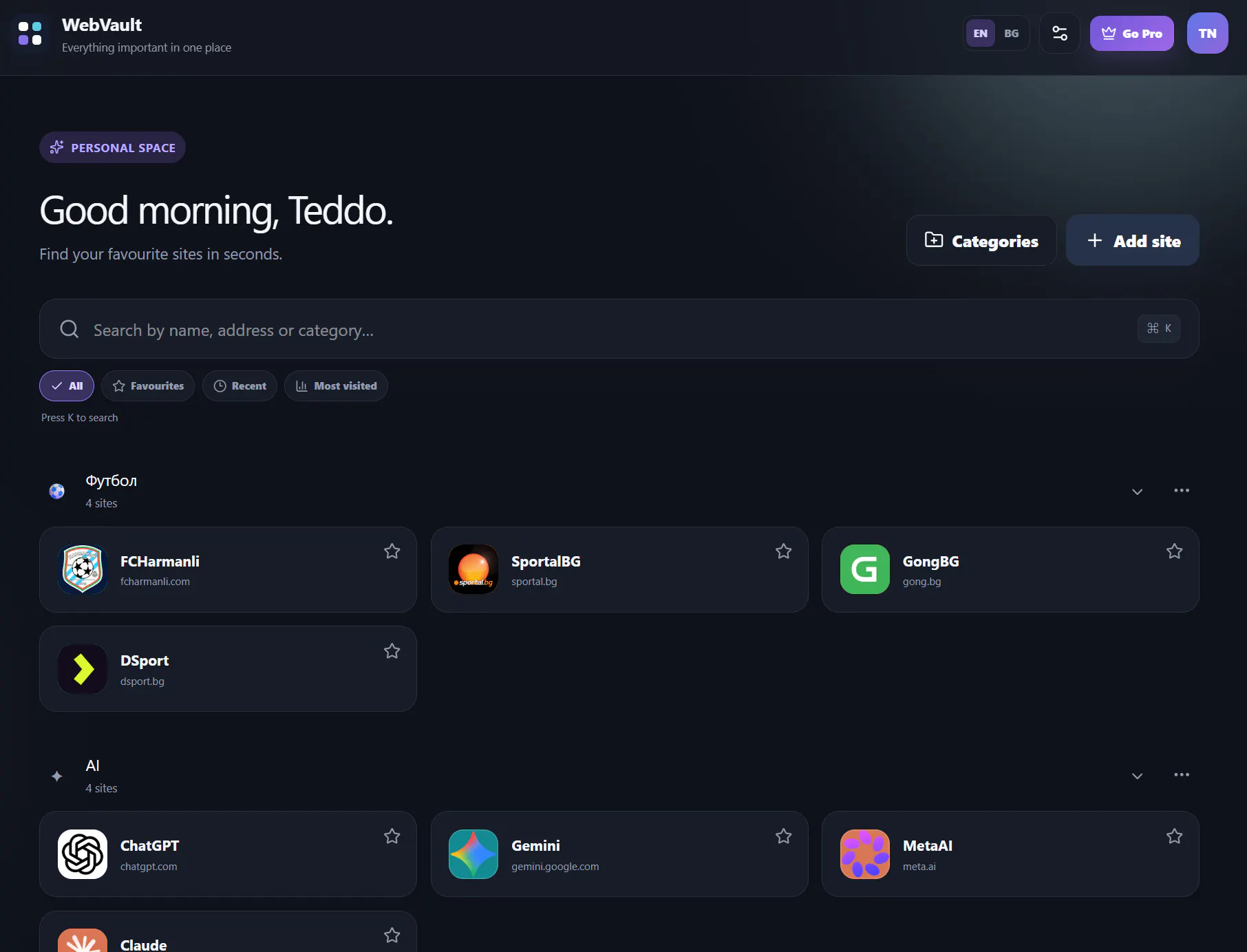Click the MetaAI card title
This screenshot has height=952, width=1247.
click(928, 846)
